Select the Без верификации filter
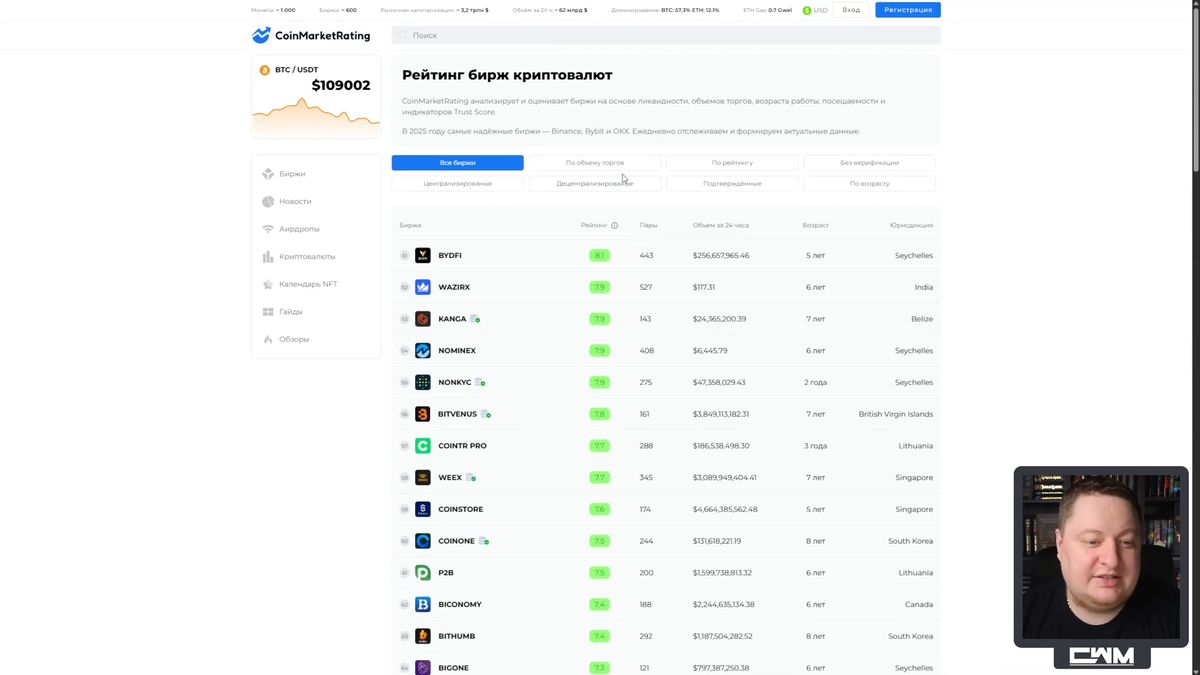The image size is (1200, 675). click(870, 163)
